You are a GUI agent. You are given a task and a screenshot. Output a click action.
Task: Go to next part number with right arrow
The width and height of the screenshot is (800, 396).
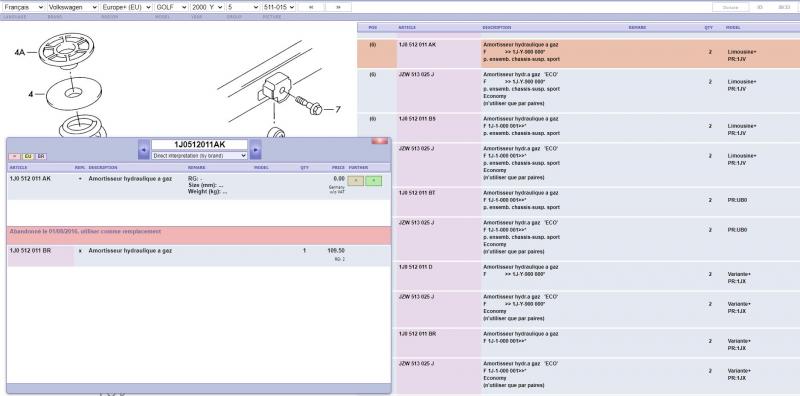256,150
